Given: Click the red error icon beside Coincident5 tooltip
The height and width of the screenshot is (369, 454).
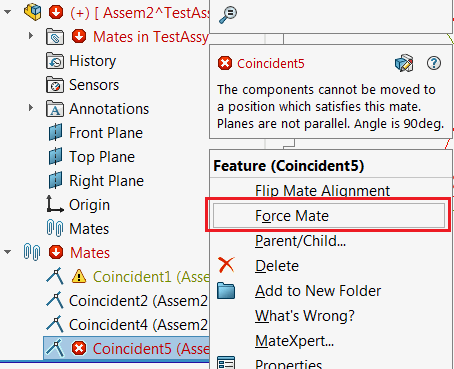Looking at the screenshot, I should [225, 63].
